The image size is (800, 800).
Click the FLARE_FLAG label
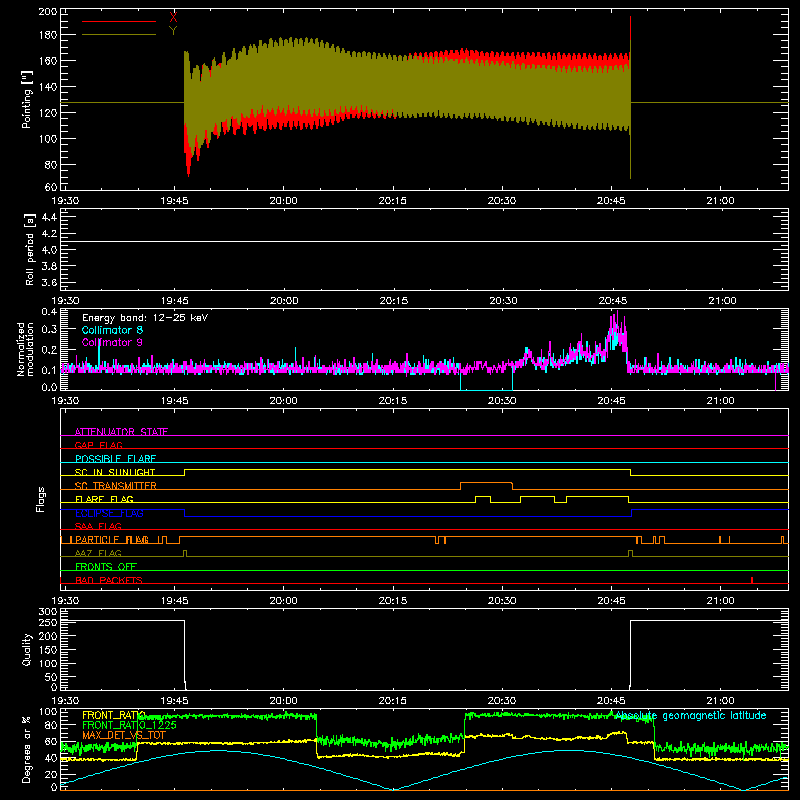104,499
